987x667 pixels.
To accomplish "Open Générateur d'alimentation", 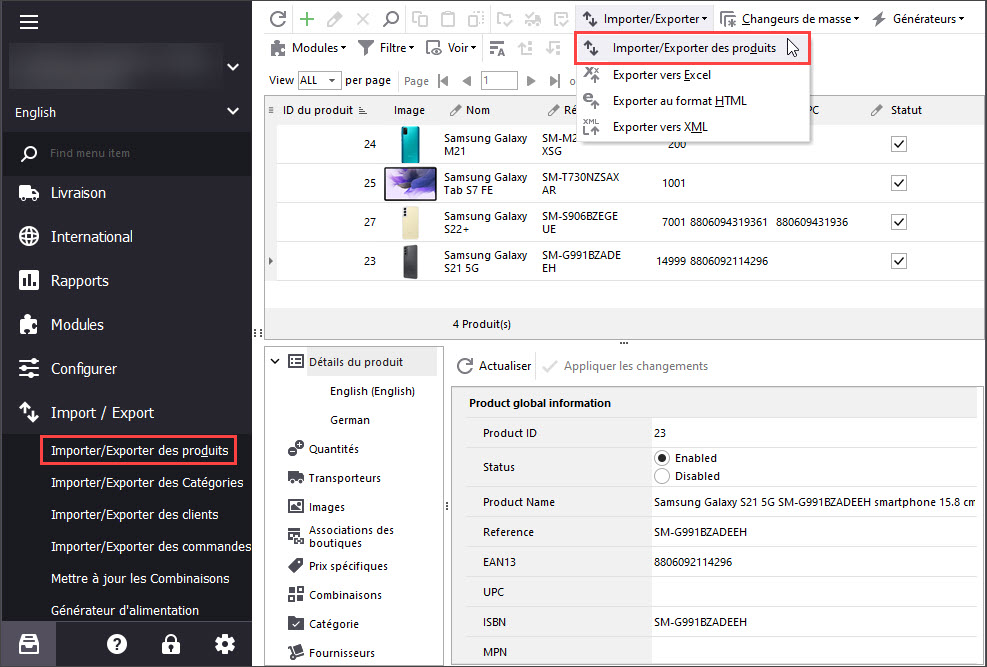I will (x=125, y=610).
